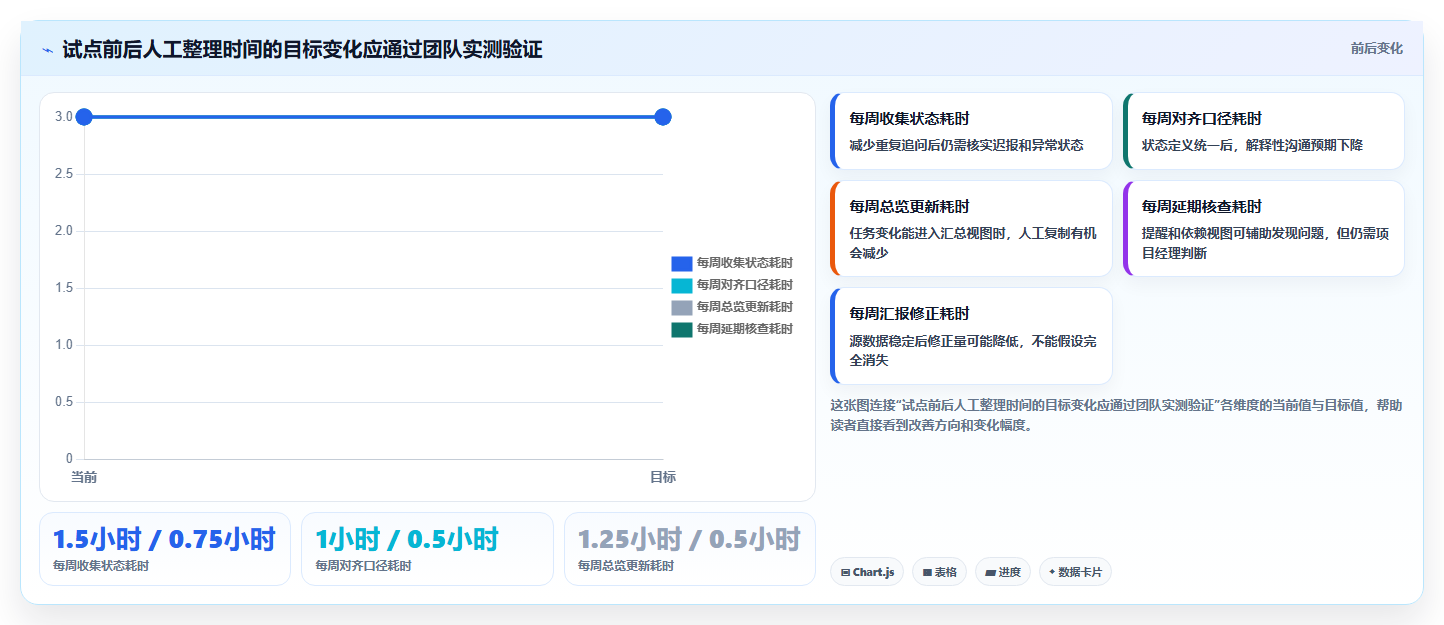The height and width of the screenshot is (625, 1444).
Task: Click the text 减少重复追问后仍需核实迟报和异常状态
Action: (966, 146)
